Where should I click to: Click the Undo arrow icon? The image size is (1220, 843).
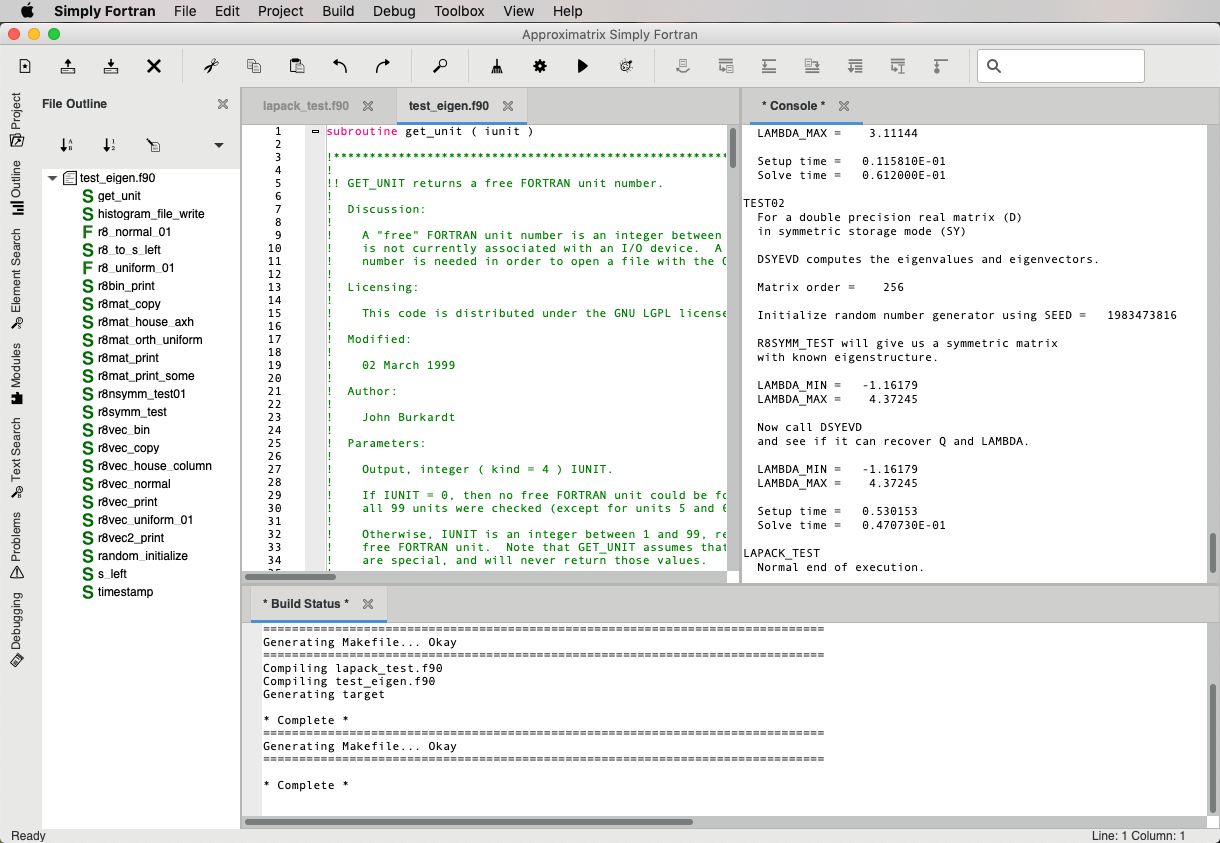(340, 66)
